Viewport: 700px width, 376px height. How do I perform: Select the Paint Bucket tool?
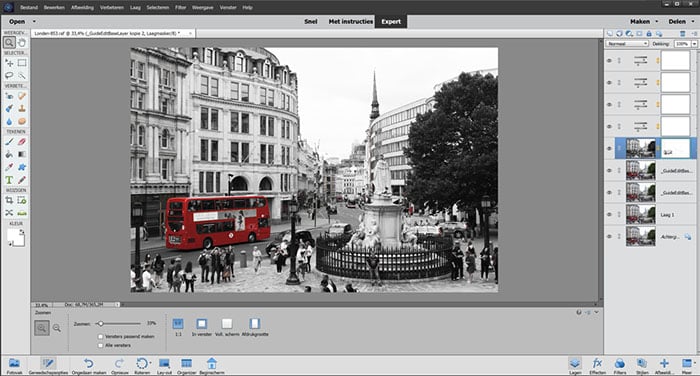click(x=9, y=155)
